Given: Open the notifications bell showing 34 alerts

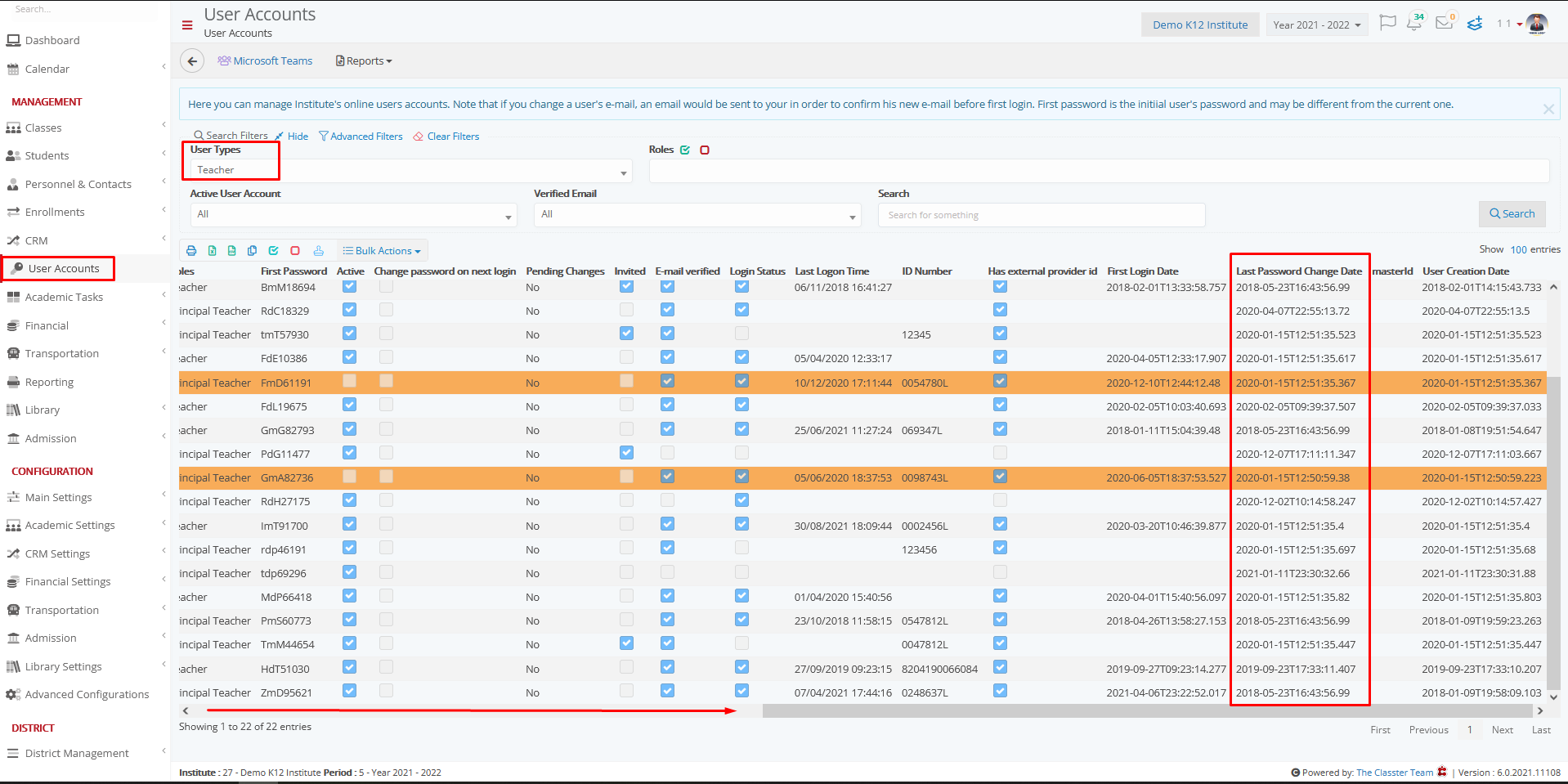Looking at the screenshot, I should tap(1413, 24).
